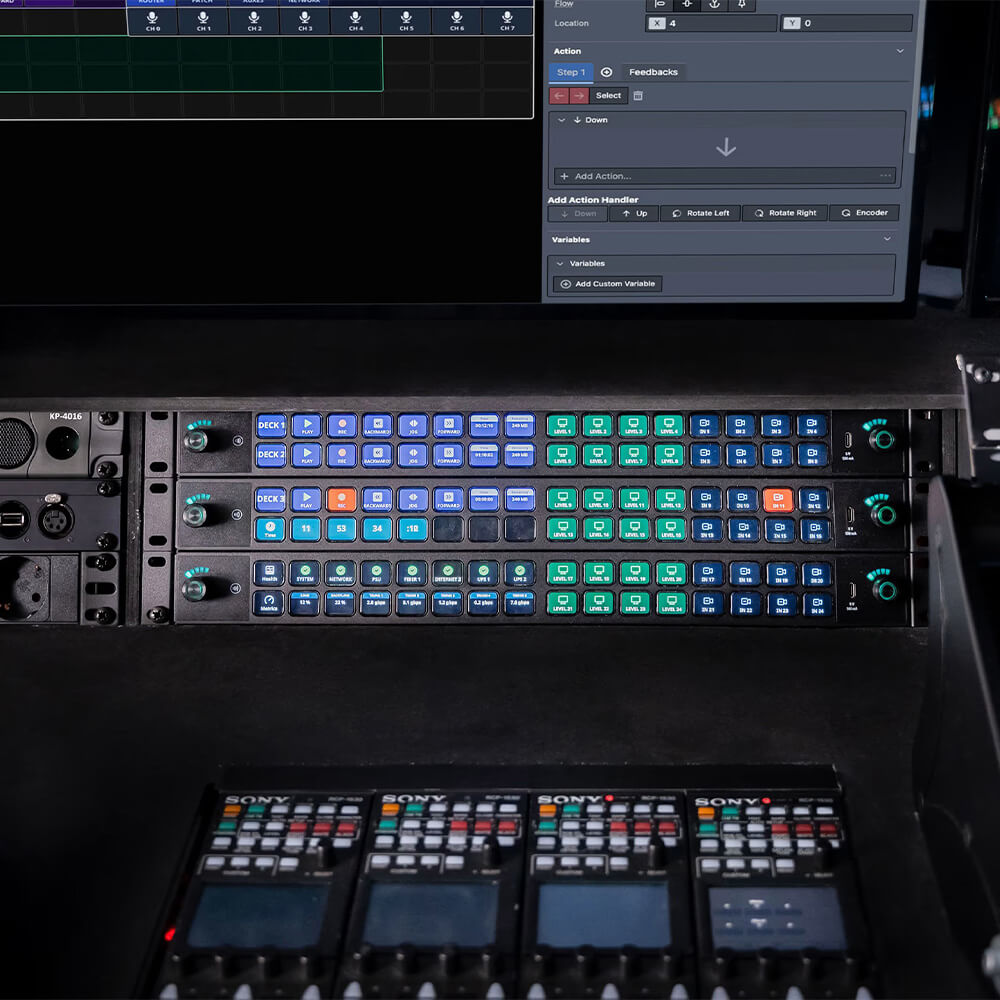Toggle the green LEVEL 1 key
Screen dimensions: 1000x1000
click(x=561, y=425)
